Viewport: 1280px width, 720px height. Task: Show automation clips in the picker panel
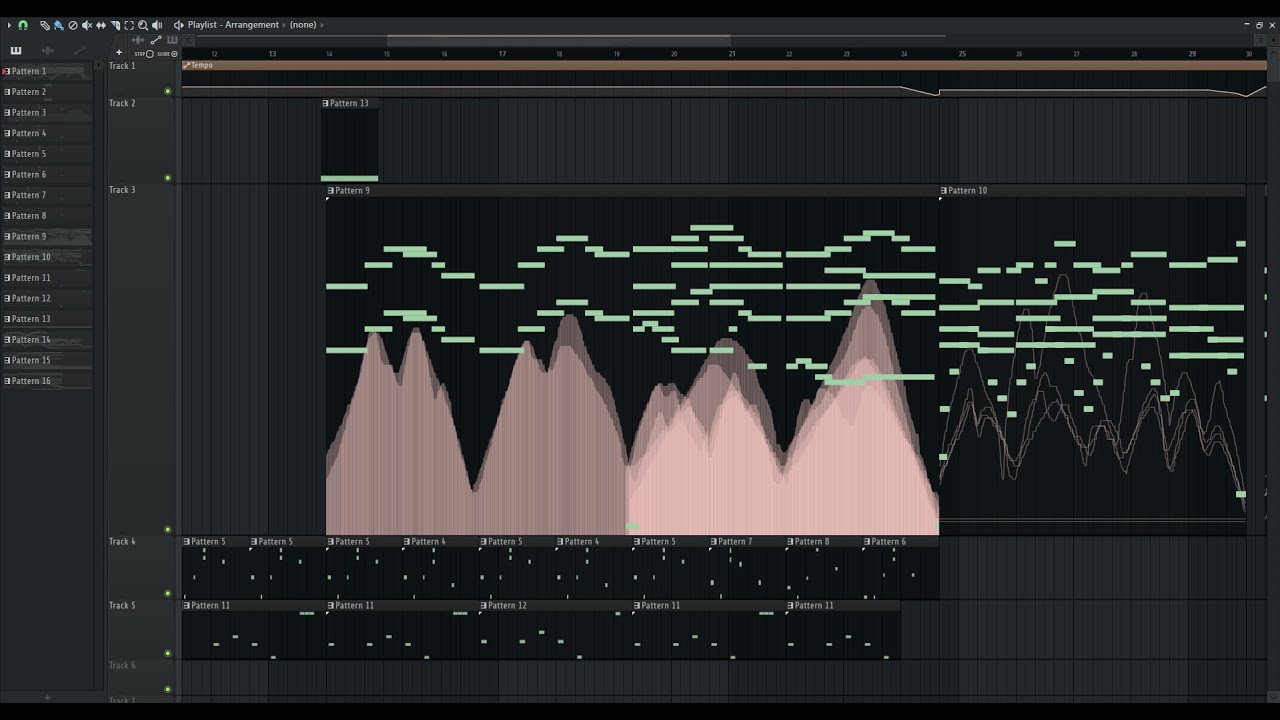[79, 50]
